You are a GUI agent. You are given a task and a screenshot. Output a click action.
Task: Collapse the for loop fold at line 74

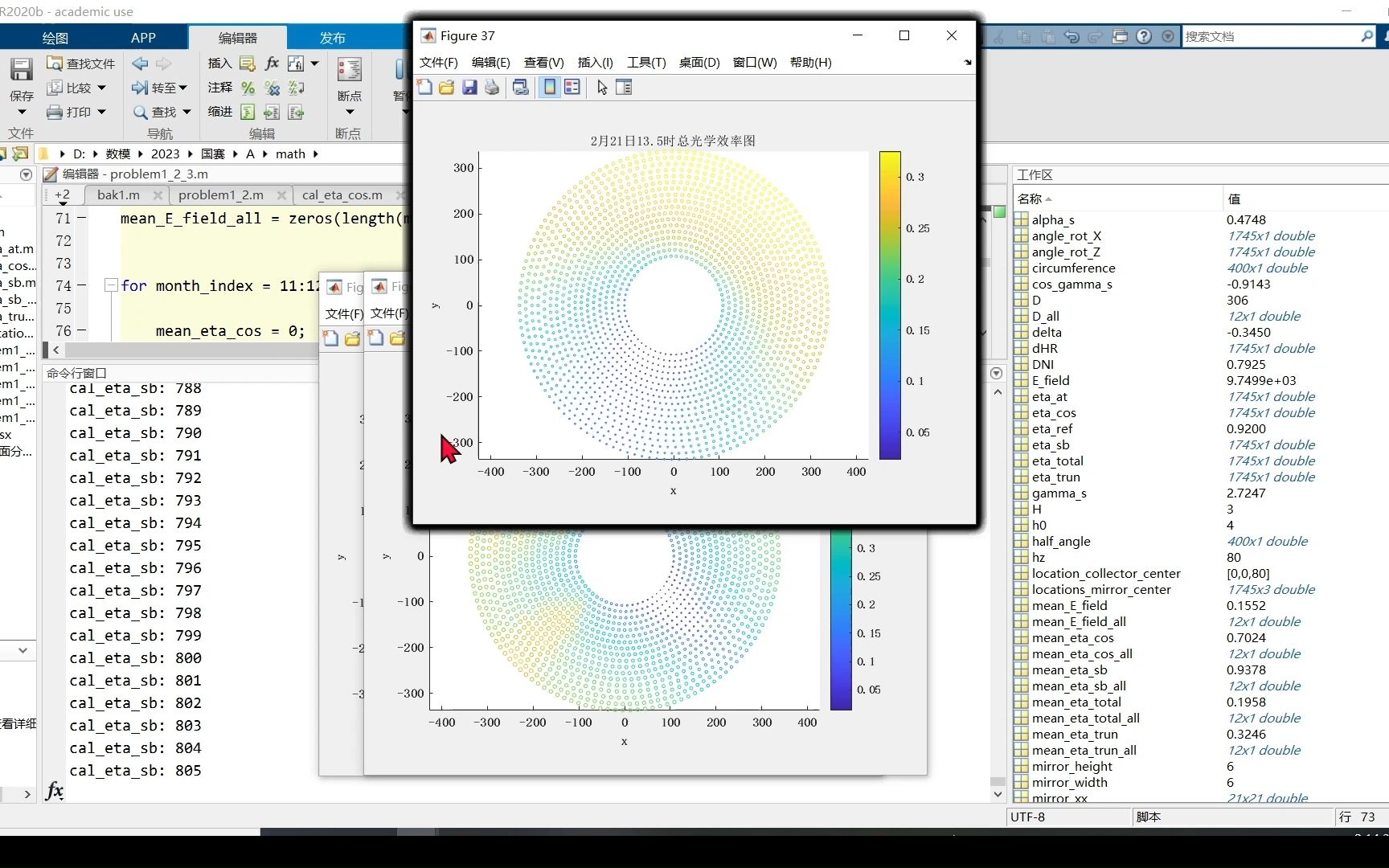click(x=111, y=285)
